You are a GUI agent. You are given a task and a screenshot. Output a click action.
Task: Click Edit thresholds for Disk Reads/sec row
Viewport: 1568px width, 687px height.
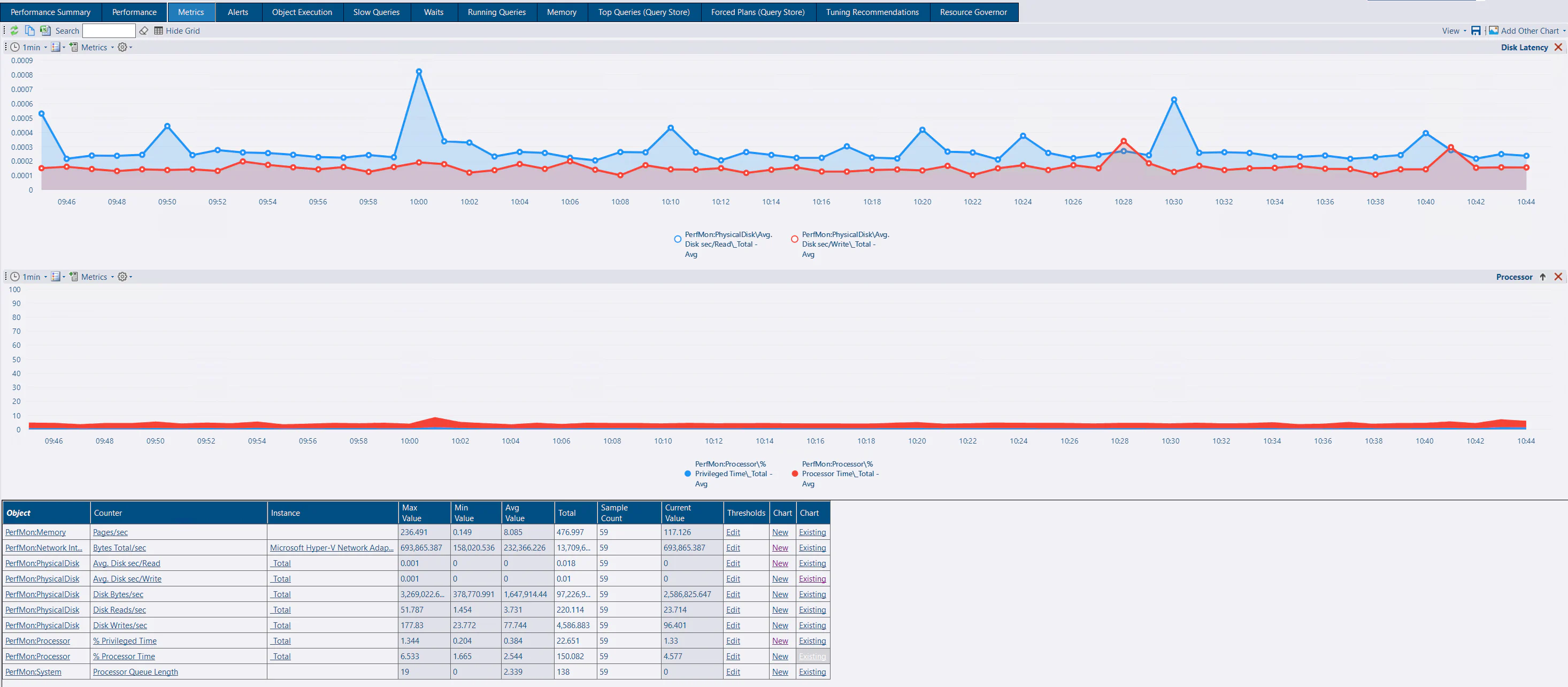coord(733,609)
